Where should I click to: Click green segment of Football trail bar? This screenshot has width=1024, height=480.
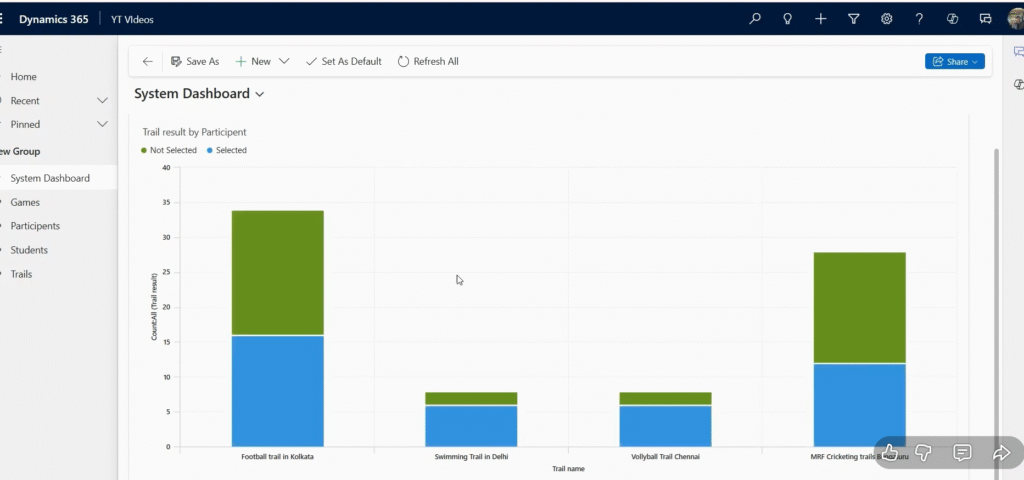[277, 272]
